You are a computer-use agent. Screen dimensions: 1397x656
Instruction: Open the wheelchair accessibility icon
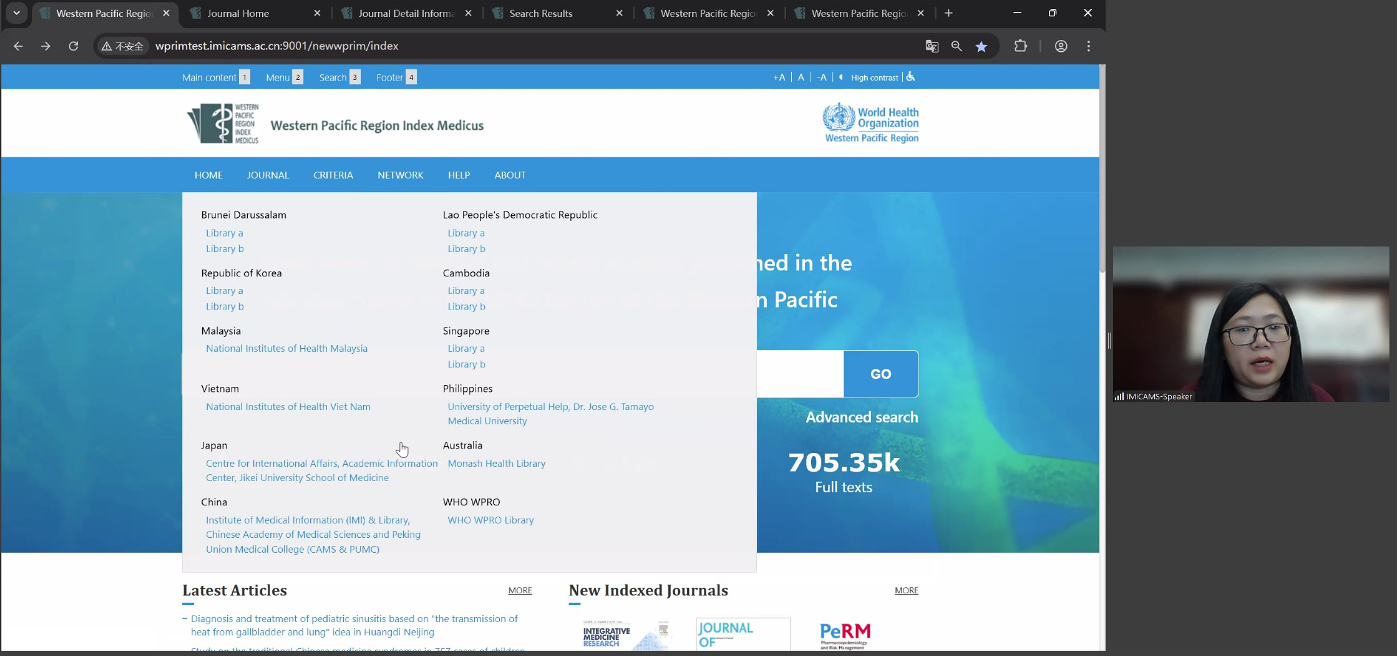pos(911,77)
